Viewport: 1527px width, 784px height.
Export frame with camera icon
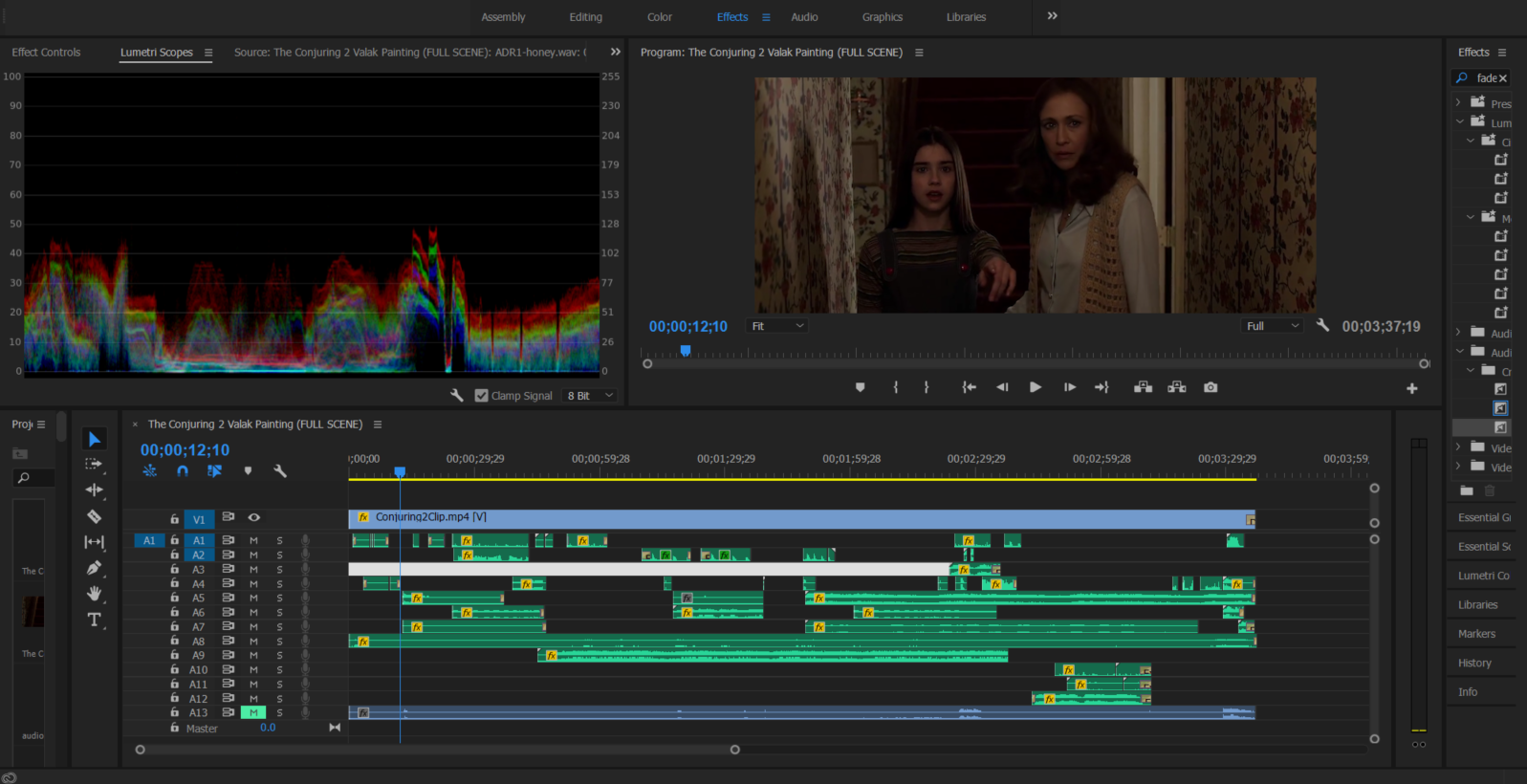pos(1211,387)
